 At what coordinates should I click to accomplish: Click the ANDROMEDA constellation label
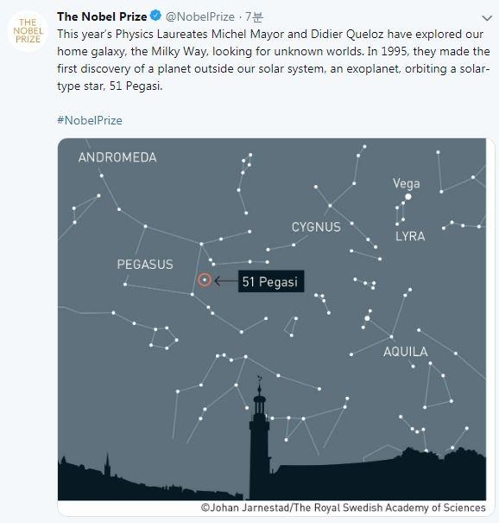point(117,157)
